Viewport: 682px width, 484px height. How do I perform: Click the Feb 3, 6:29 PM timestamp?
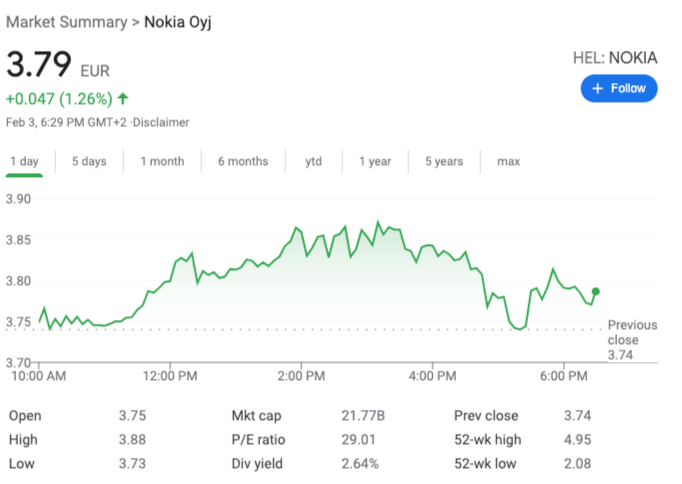tap(66, 122)
